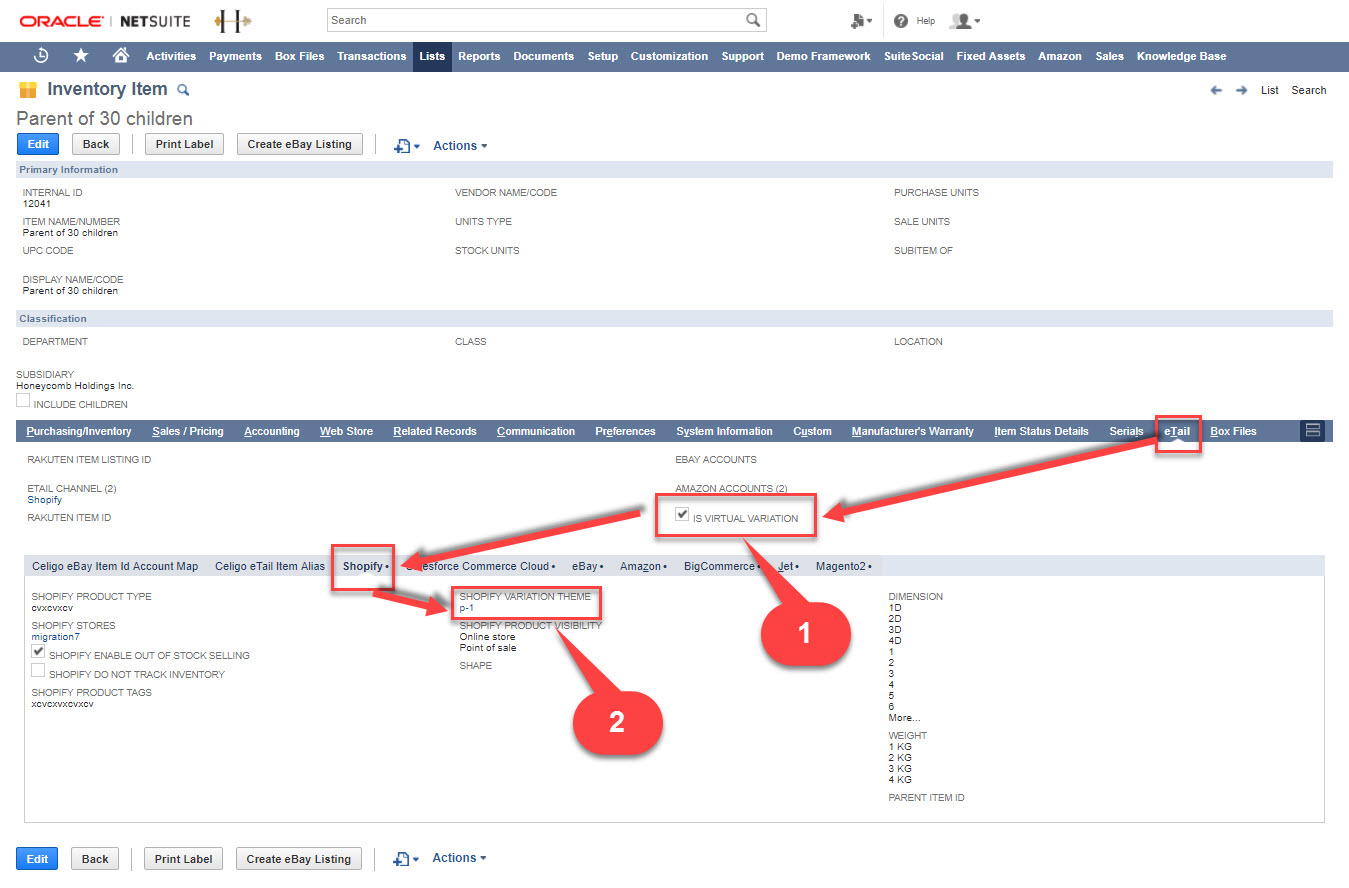Toggle Shopify Do Not Track Inventory
This screenshot has height=888, width=1349.
click(x=38, y=670)
